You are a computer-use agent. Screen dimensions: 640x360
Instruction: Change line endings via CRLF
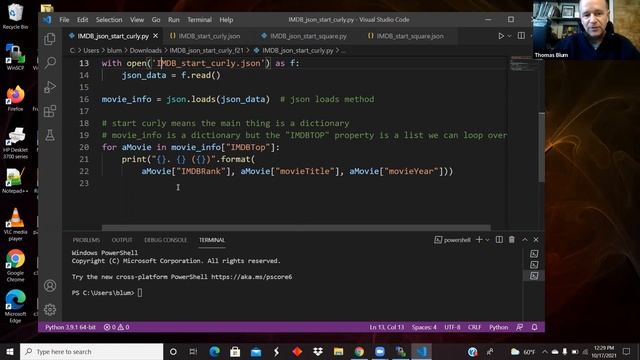pos(474,327)
